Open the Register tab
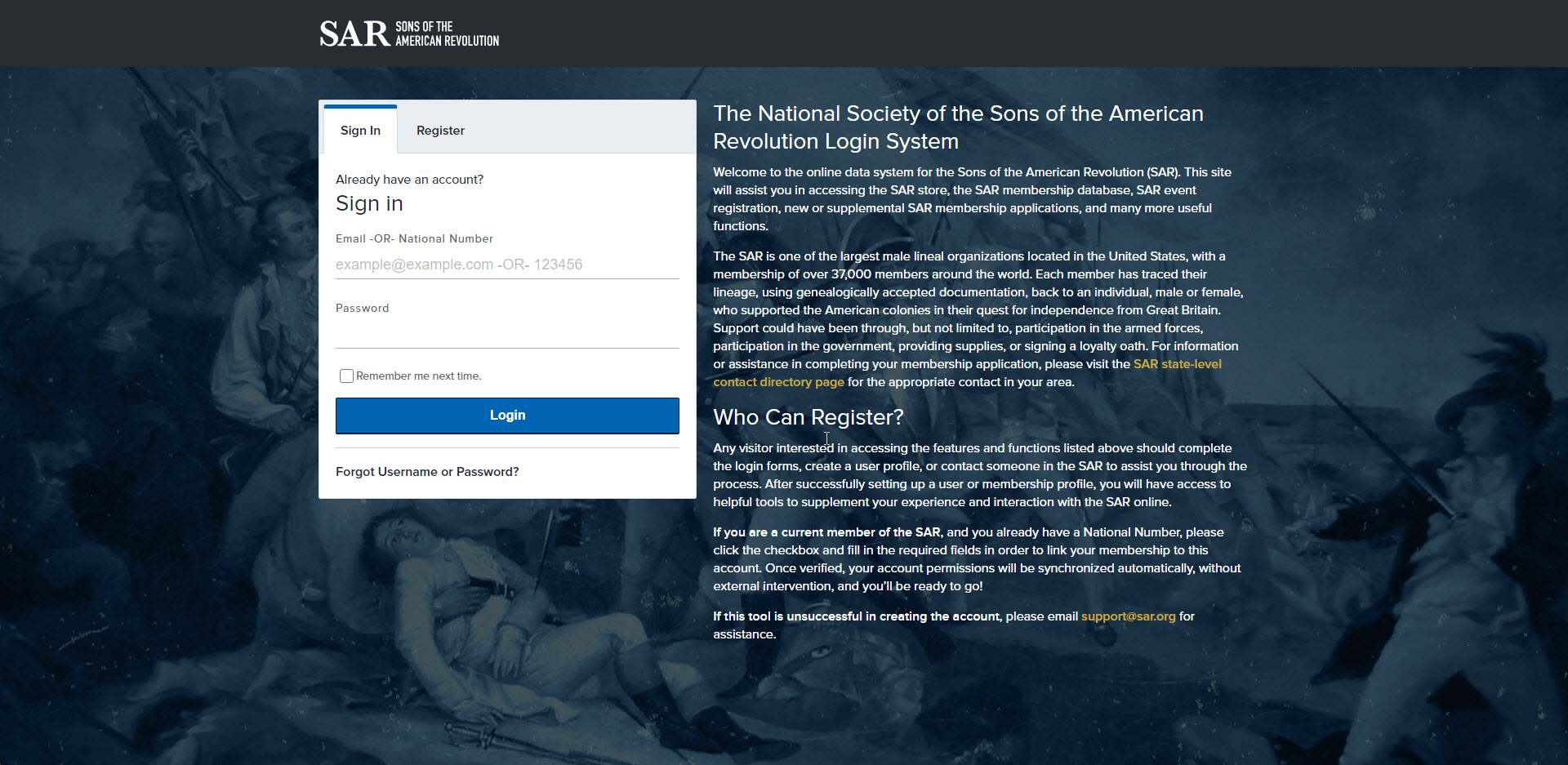Image resolution: width=1568 pixels, height=765 pixels. click(440, 131)
